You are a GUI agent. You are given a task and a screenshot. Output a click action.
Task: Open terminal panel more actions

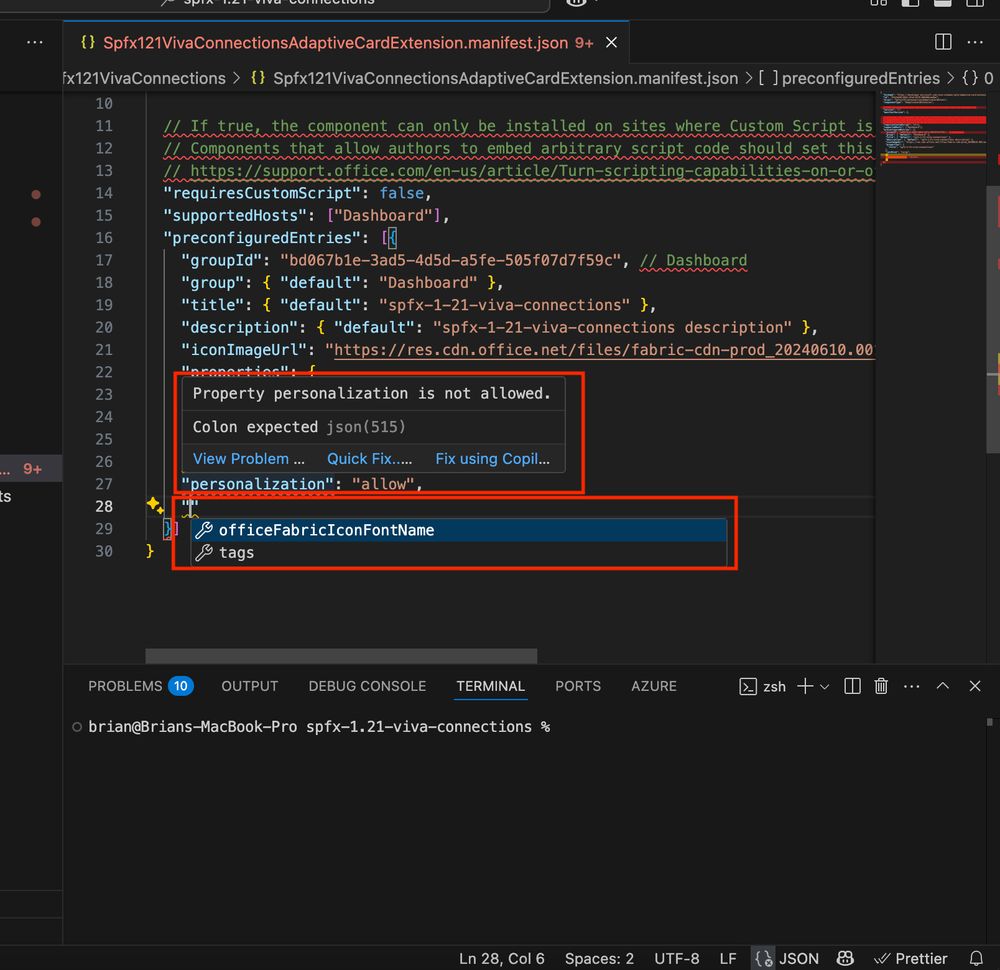[x=911, y=686]
